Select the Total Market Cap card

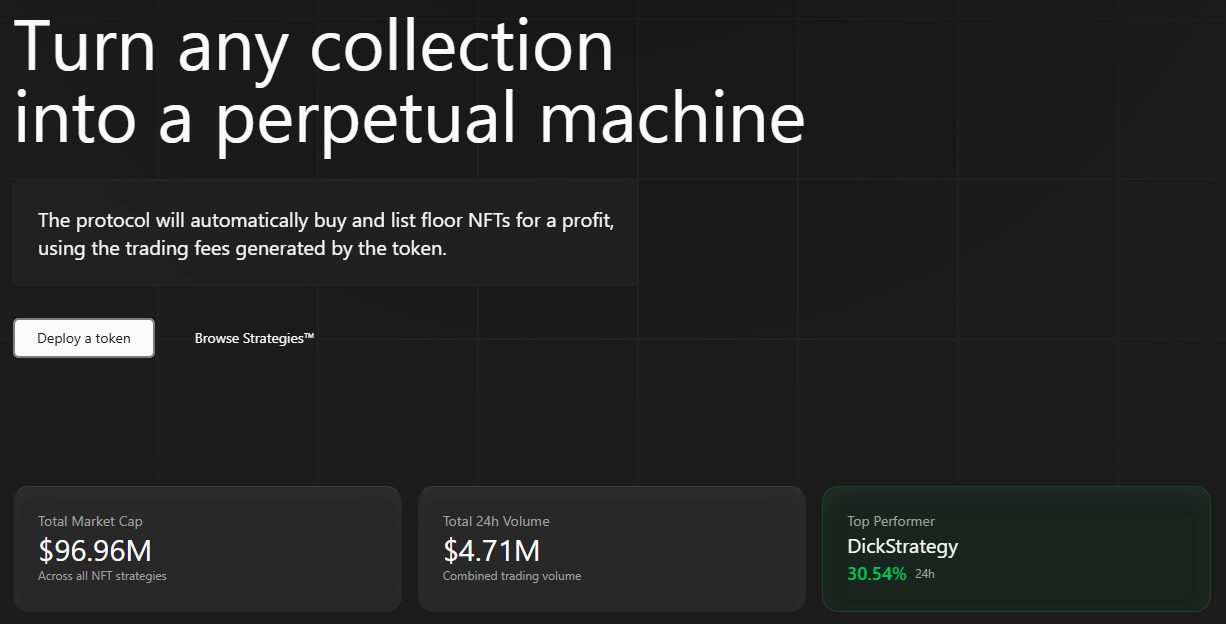point(207,548)
